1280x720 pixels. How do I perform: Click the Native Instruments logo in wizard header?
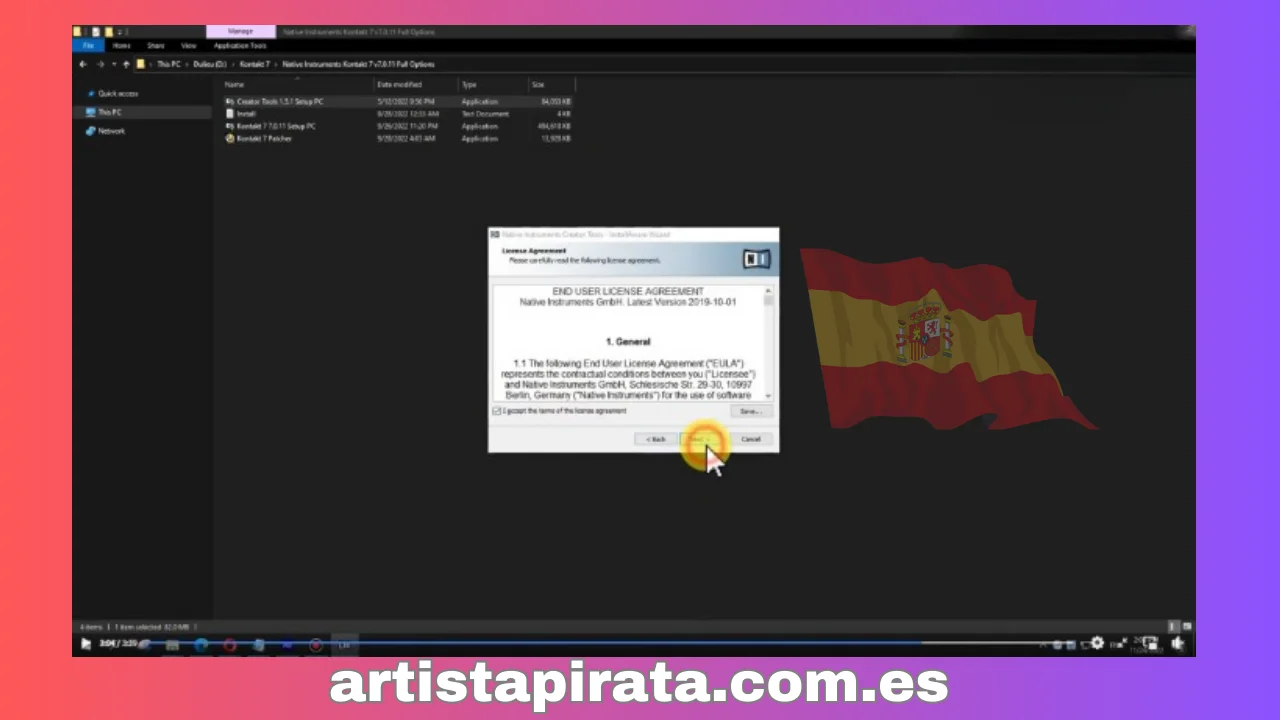(757, 259)
